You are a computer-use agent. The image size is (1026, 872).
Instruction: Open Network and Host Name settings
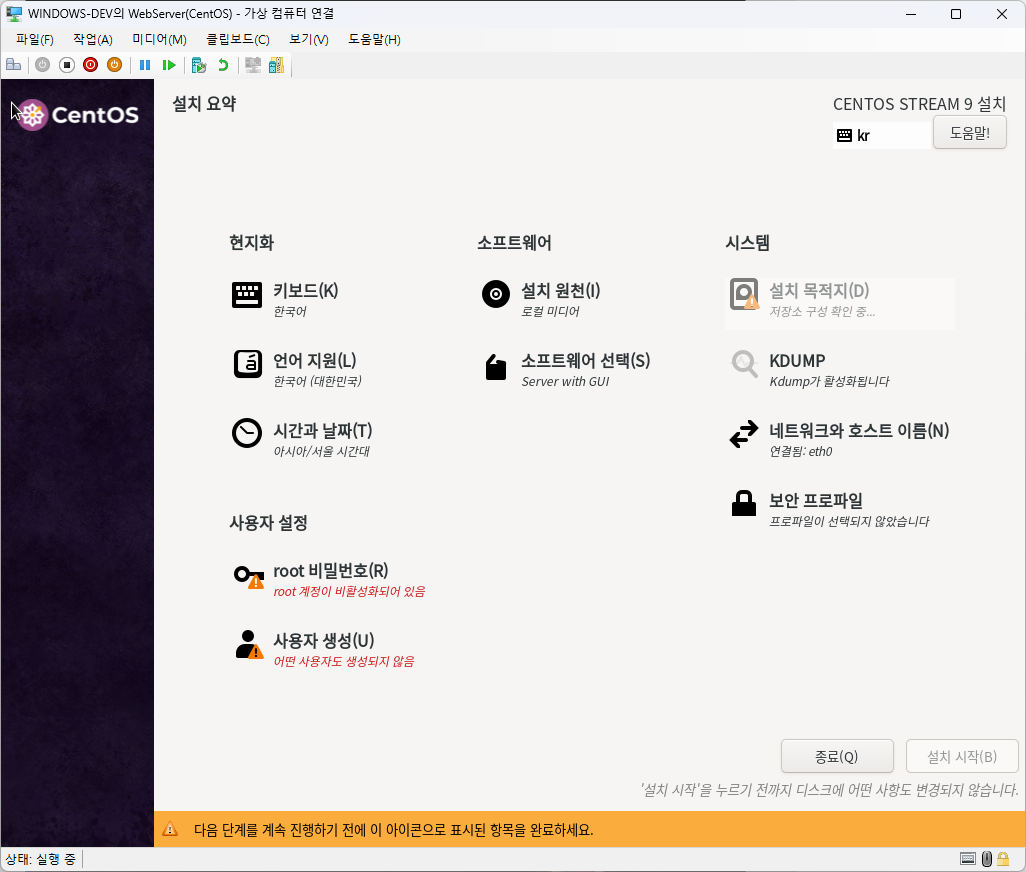744,434
